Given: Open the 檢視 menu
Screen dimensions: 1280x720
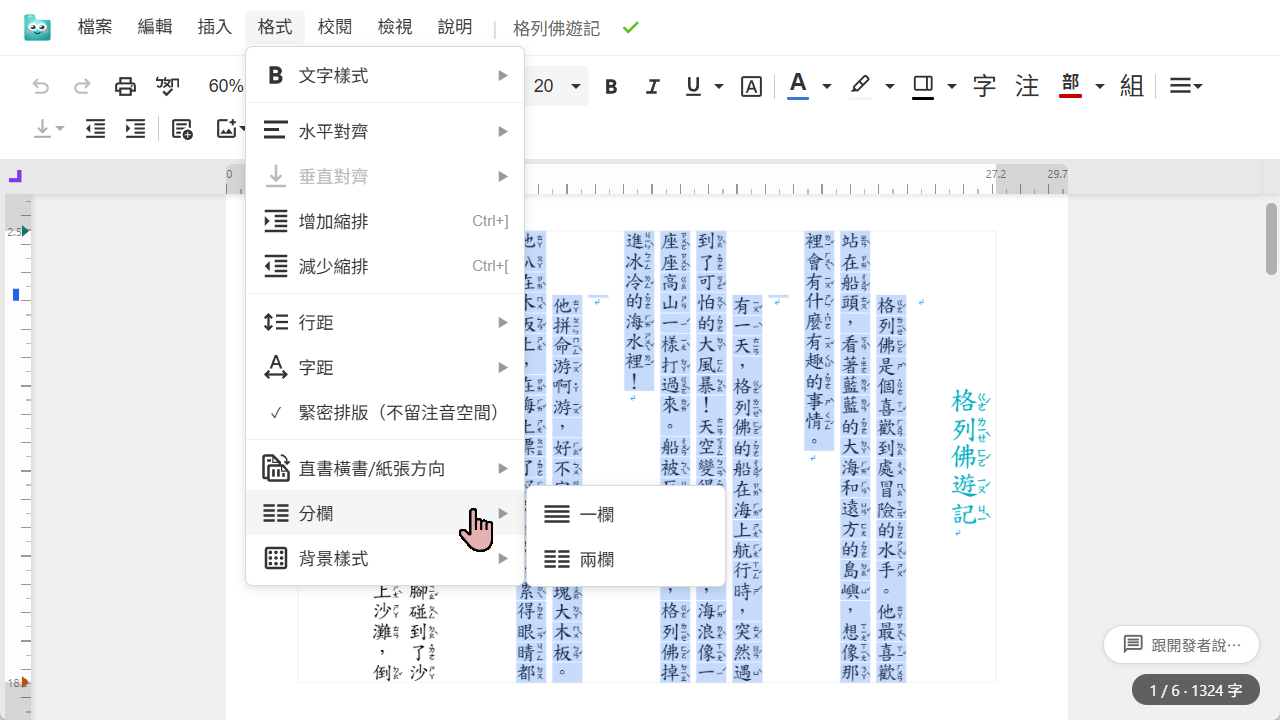Looking at the screenshot, I should click(x=395, y=27).
